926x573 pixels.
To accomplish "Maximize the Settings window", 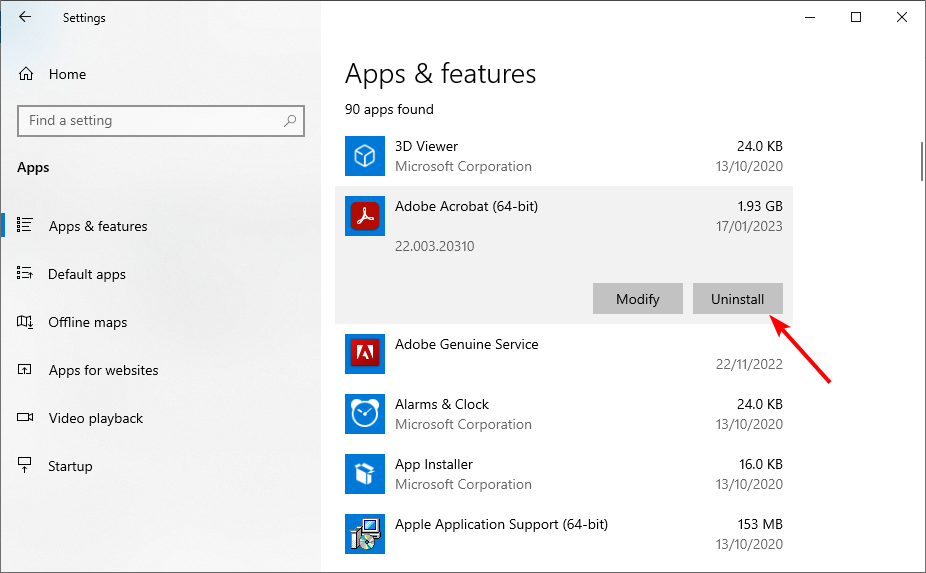I will pyautogui.click(x=856, y=17).
